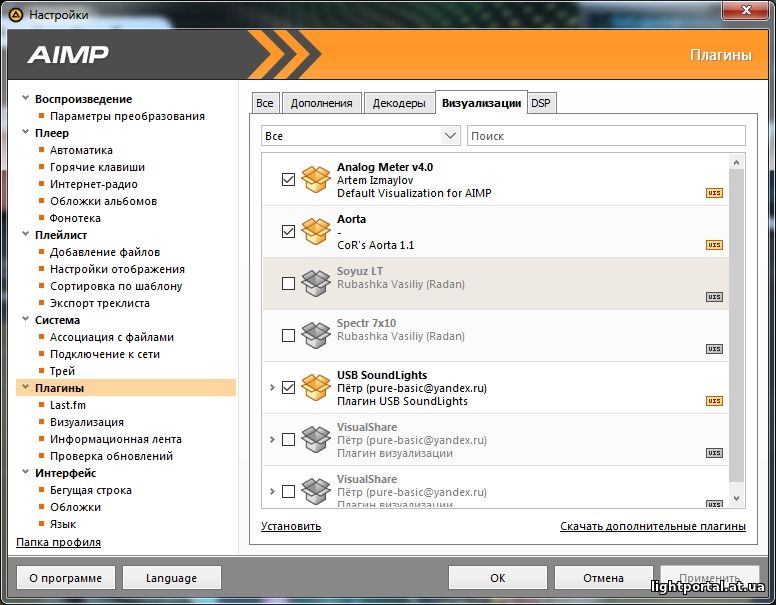Click the plugin list scroll down arrow
Screen dimensions: 776x605
pos(736,499)
